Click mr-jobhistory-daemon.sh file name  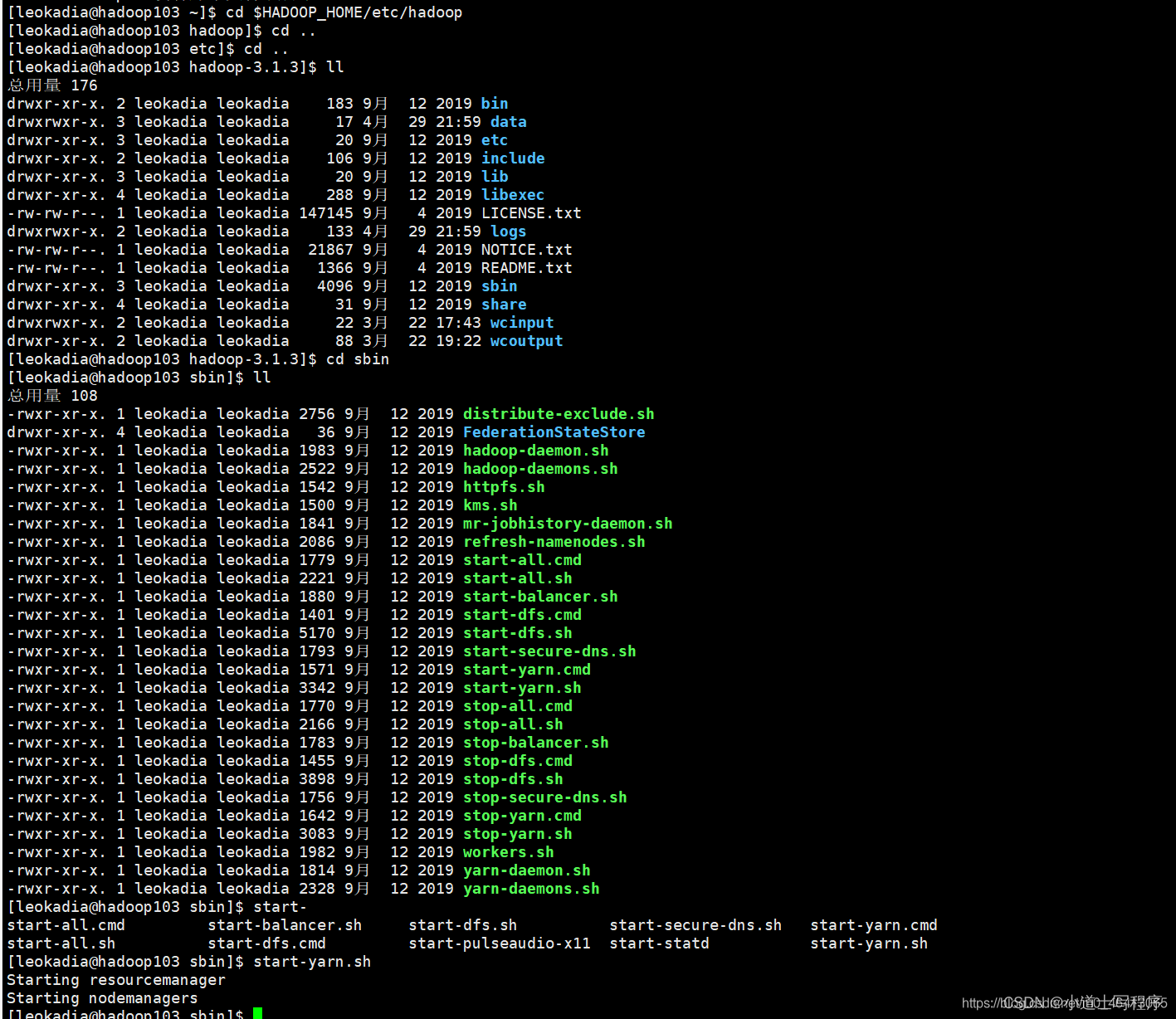[x=568, y=524]
